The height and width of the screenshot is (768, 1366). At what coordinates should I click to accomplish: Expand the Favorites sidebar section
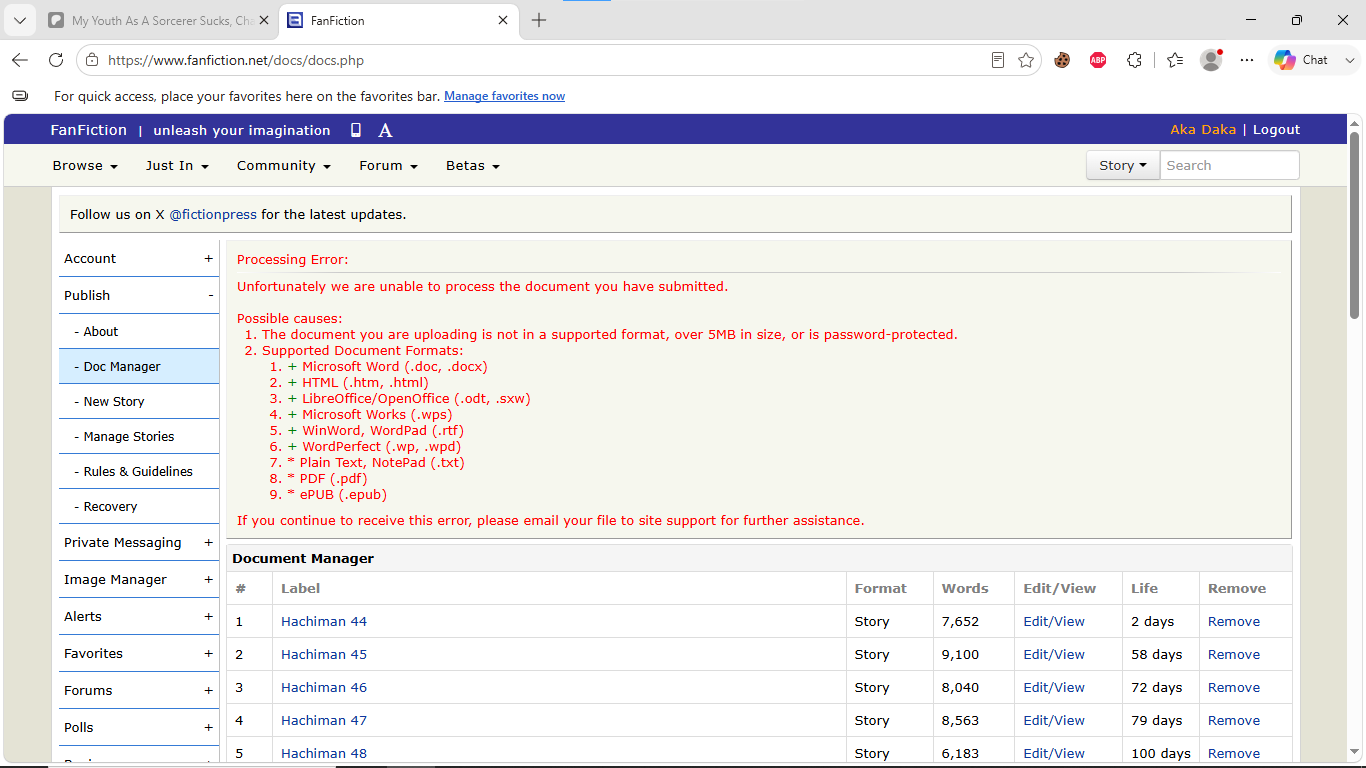pos(139,654)
